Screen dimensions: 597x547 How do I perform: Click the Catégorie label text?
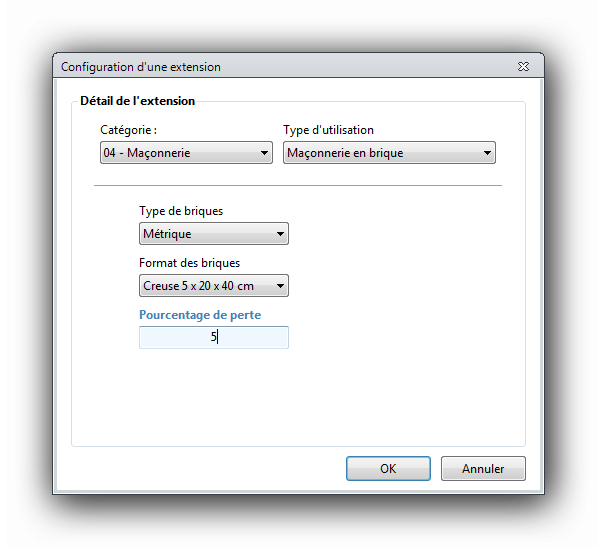tap(128, 130)
